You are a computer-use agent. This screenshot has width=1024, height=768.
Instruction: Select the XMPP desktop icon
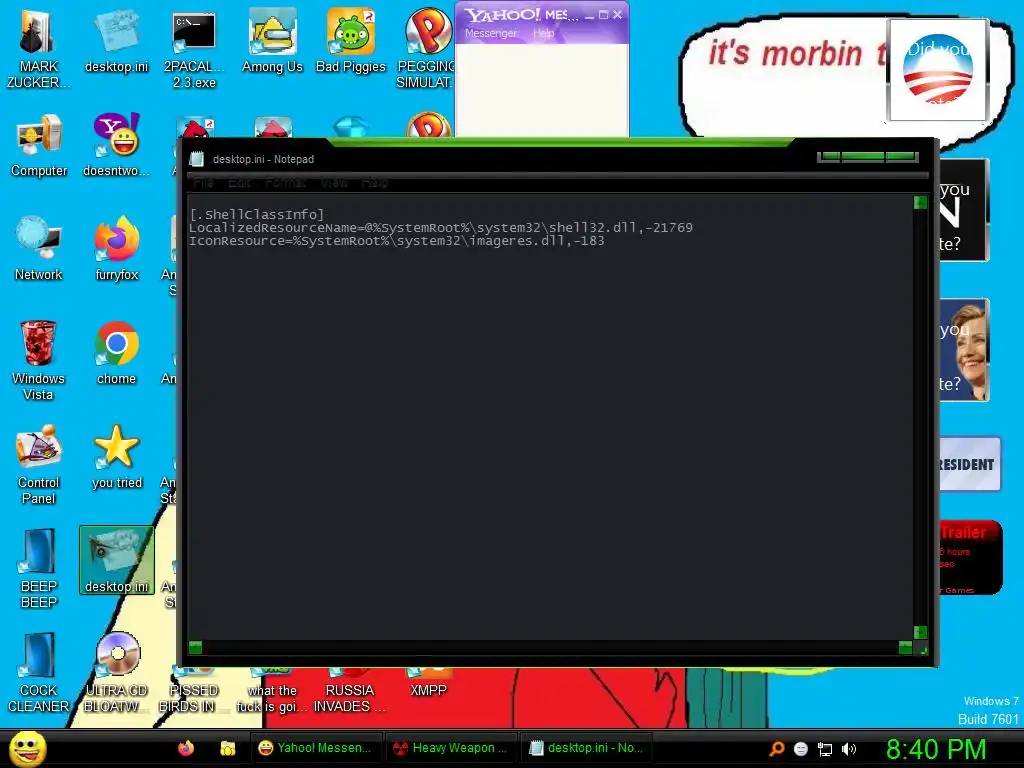tap(428, 682)
